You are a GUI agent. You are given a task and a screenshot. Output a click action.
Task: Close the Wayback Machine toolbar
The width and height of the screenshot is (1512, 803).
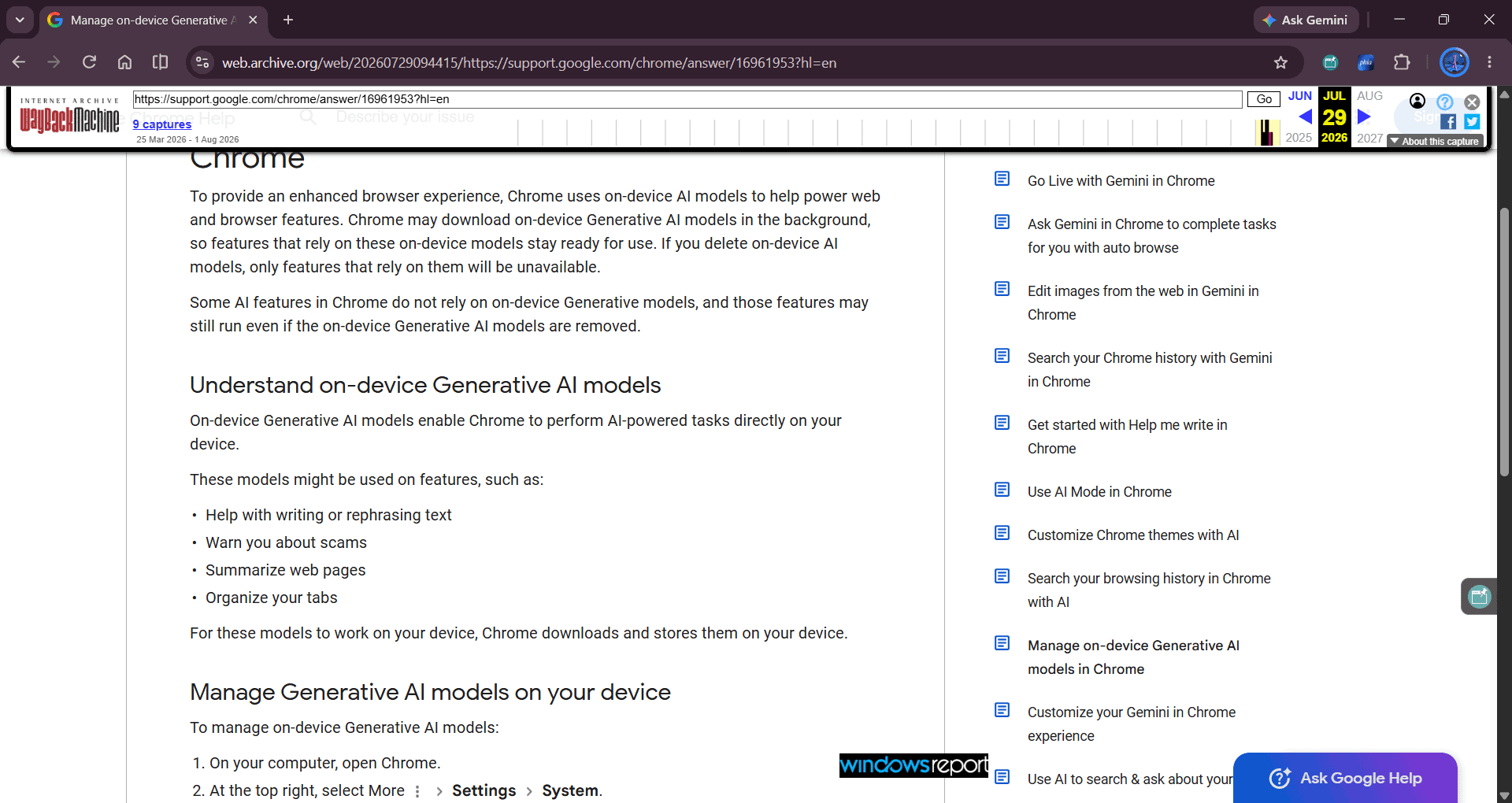pos(1472,102)
